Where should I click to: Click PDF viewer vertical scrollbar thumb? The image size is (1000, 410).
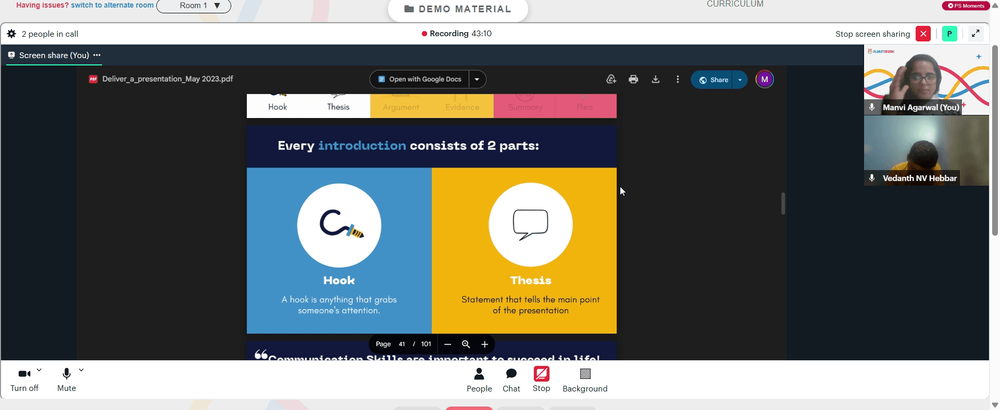(783, 203)
